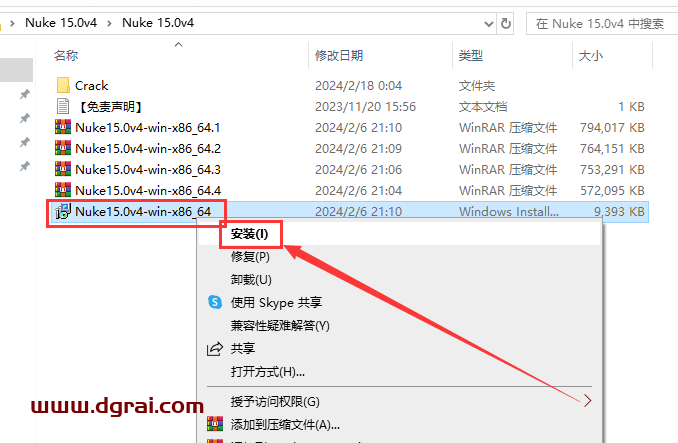Select 授予访问权限(G) menu entry

(275, 401)
